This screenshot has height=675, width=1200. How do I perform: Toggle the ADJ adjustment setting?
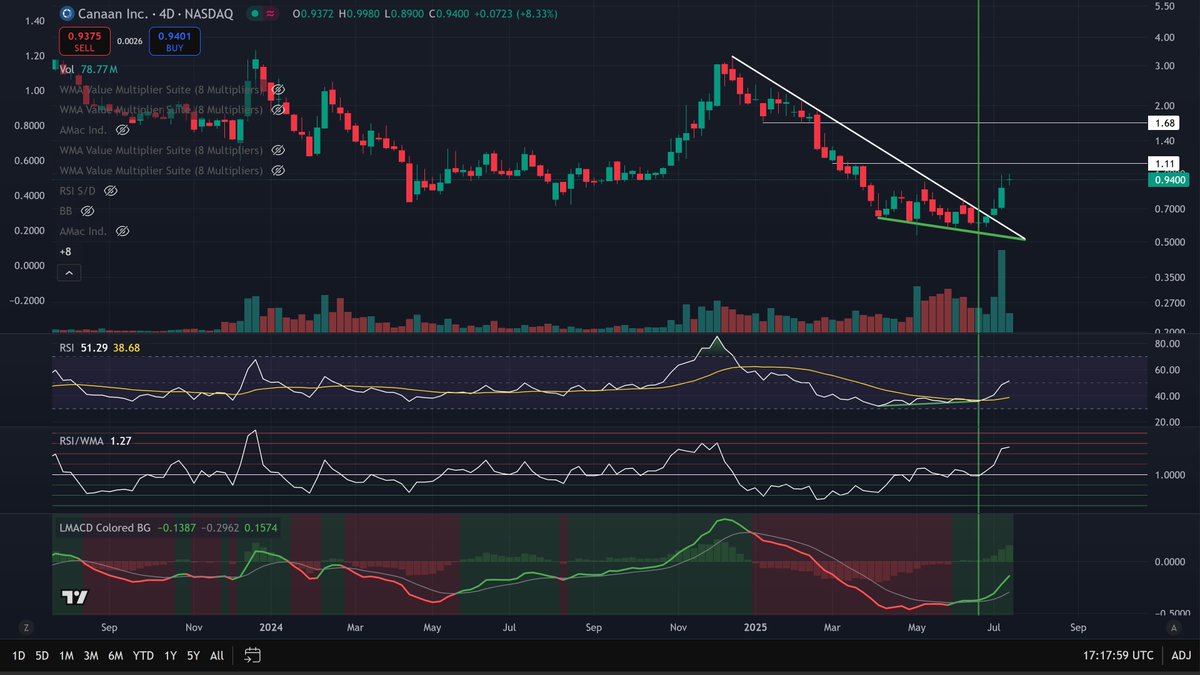point(1181,655)
